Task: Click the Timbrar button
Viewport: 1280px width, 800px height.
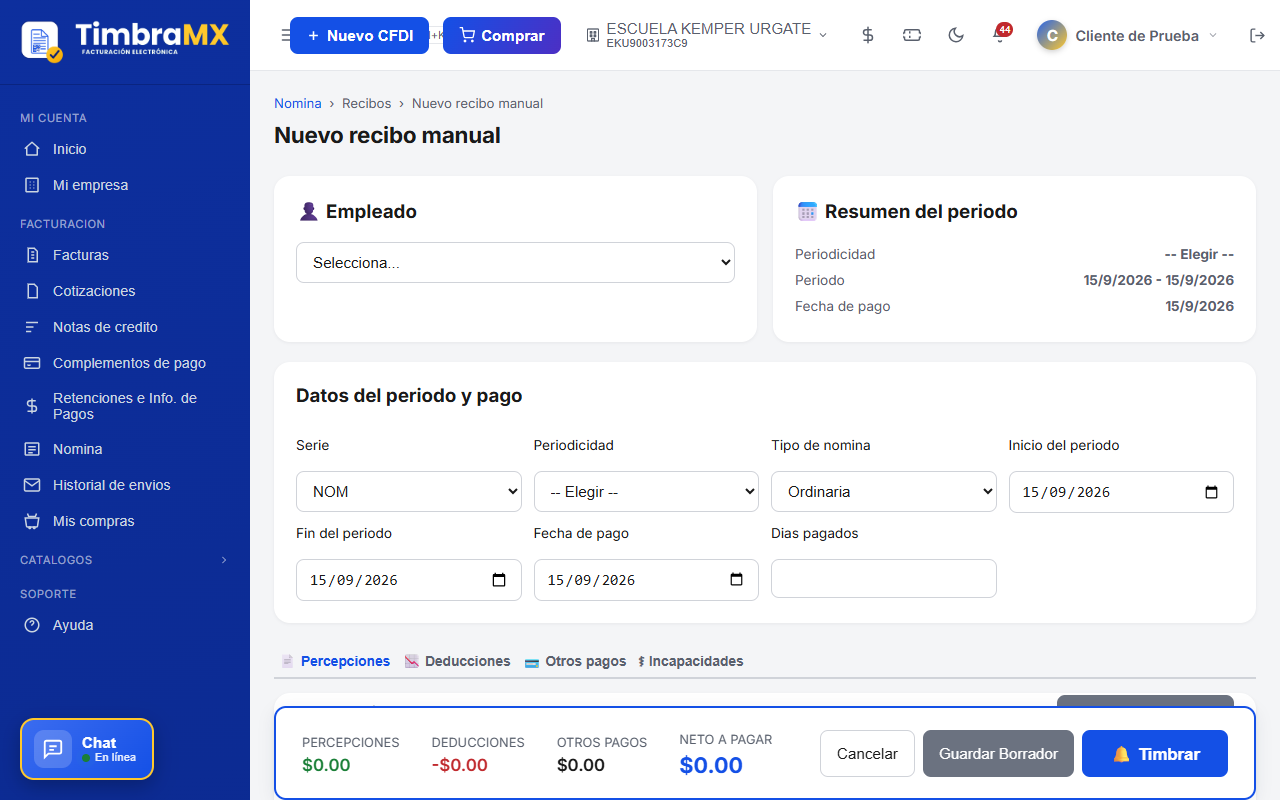Action: point(1155,754)
